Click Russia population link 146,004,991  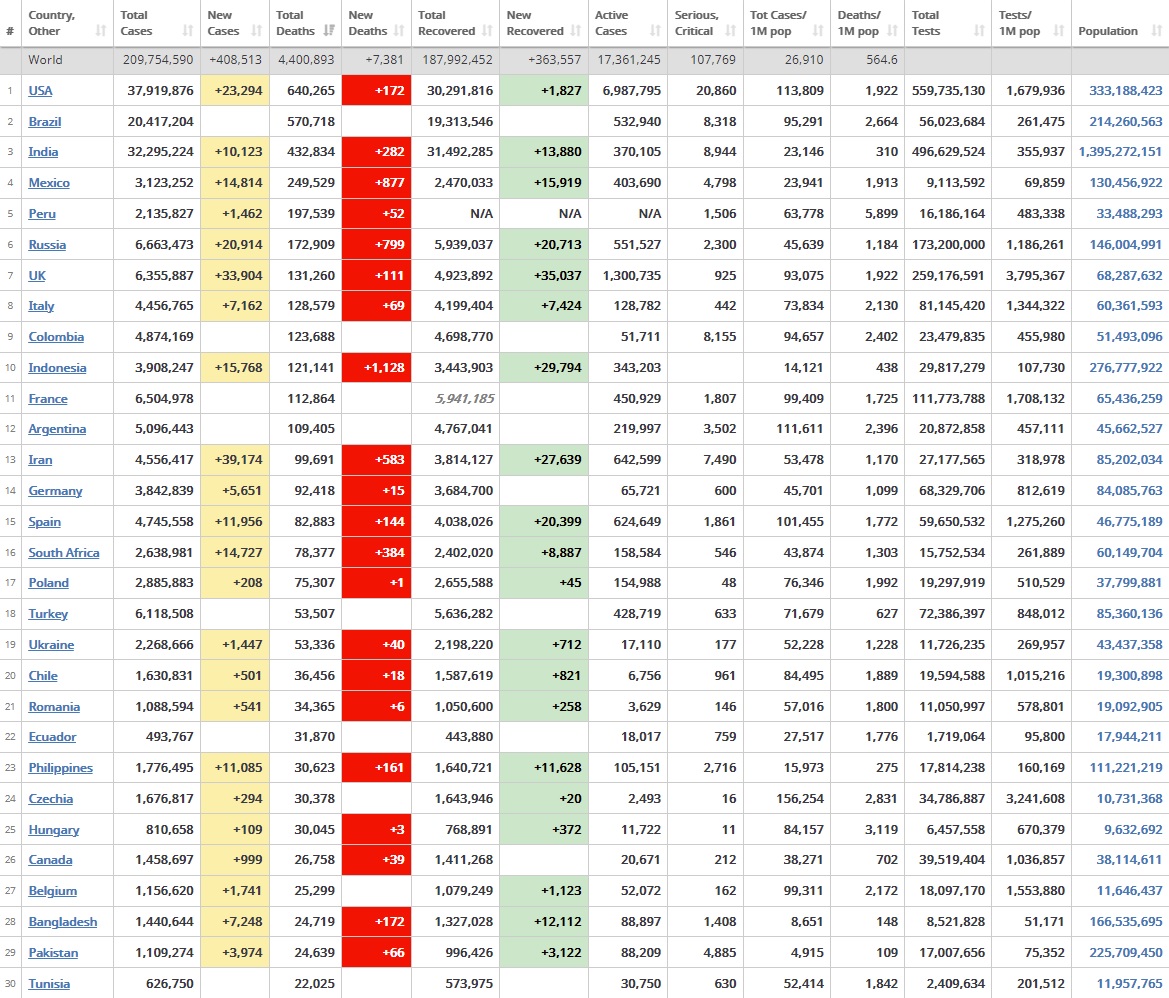1126,244
